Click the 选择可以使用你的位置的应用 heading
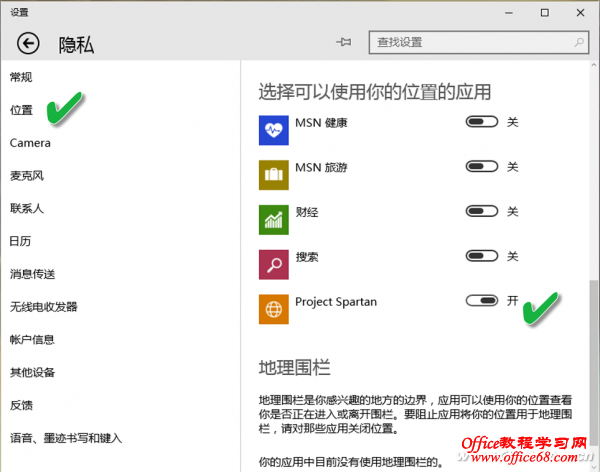The image size is (600, 472). [375, 92]
